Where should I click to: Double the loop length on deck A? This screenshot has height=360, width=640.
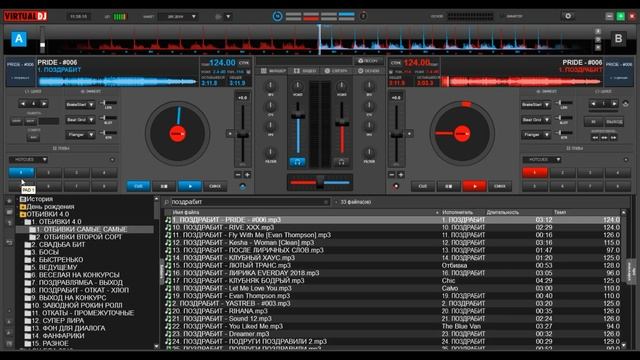pyautogui.click(x=44, y=104)
